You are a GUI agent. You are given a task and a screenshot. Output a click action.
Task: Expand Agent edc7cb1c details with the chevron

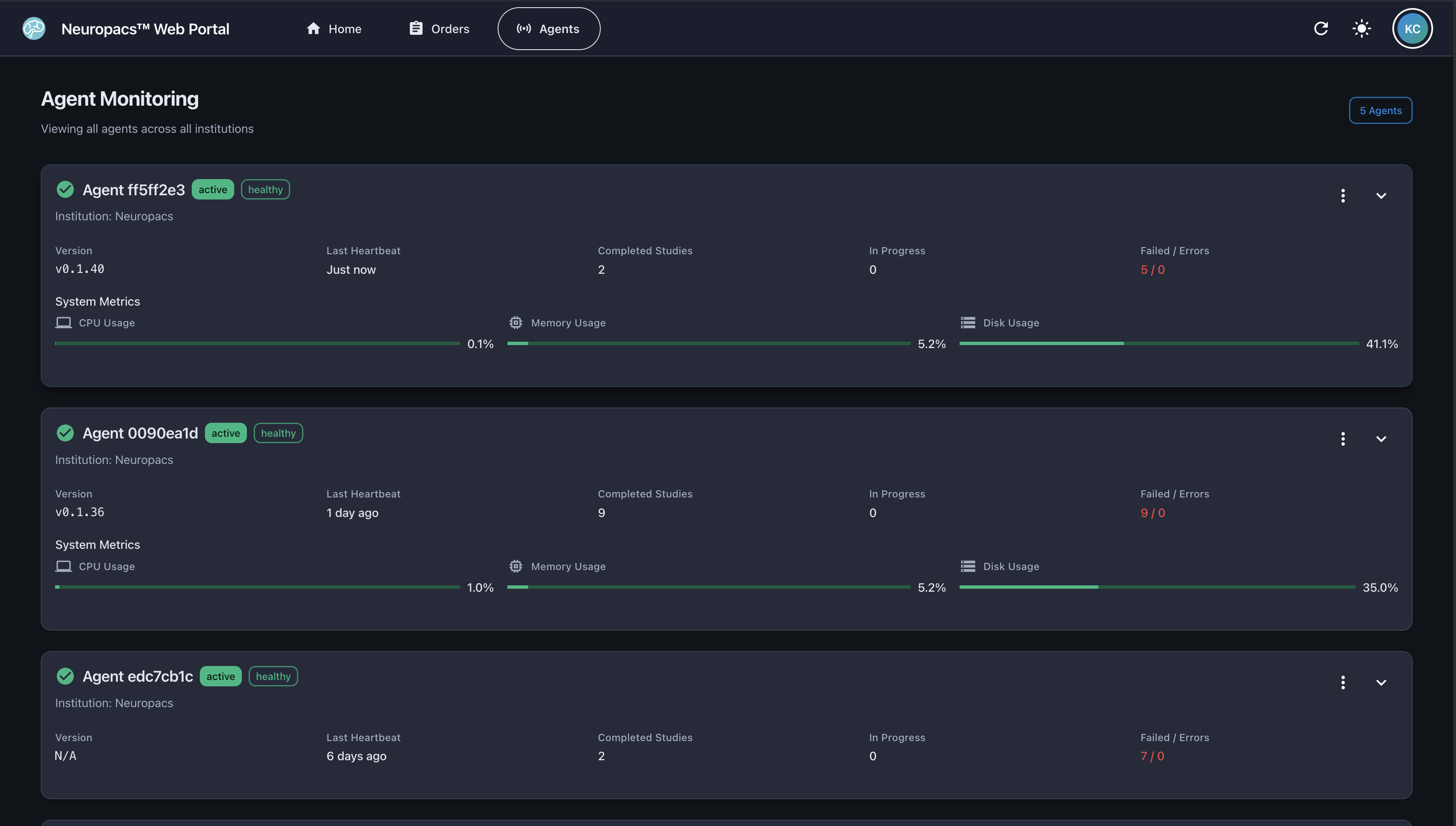pyautogui.click(x=1381, y=682)
